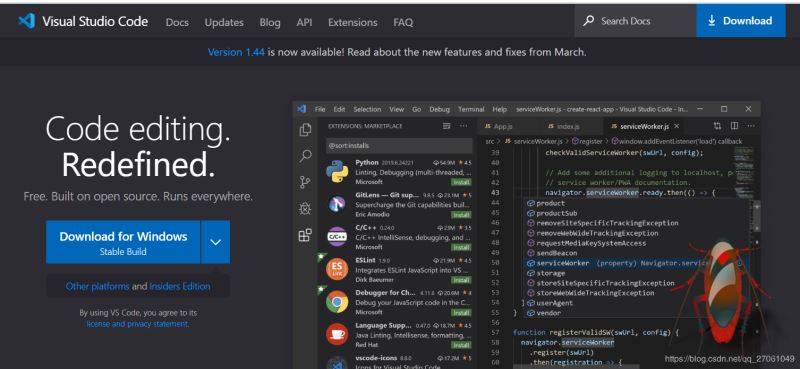The image size is (800, 369).
Task: Click Install for the C/C++ extension
Action: 461,248
